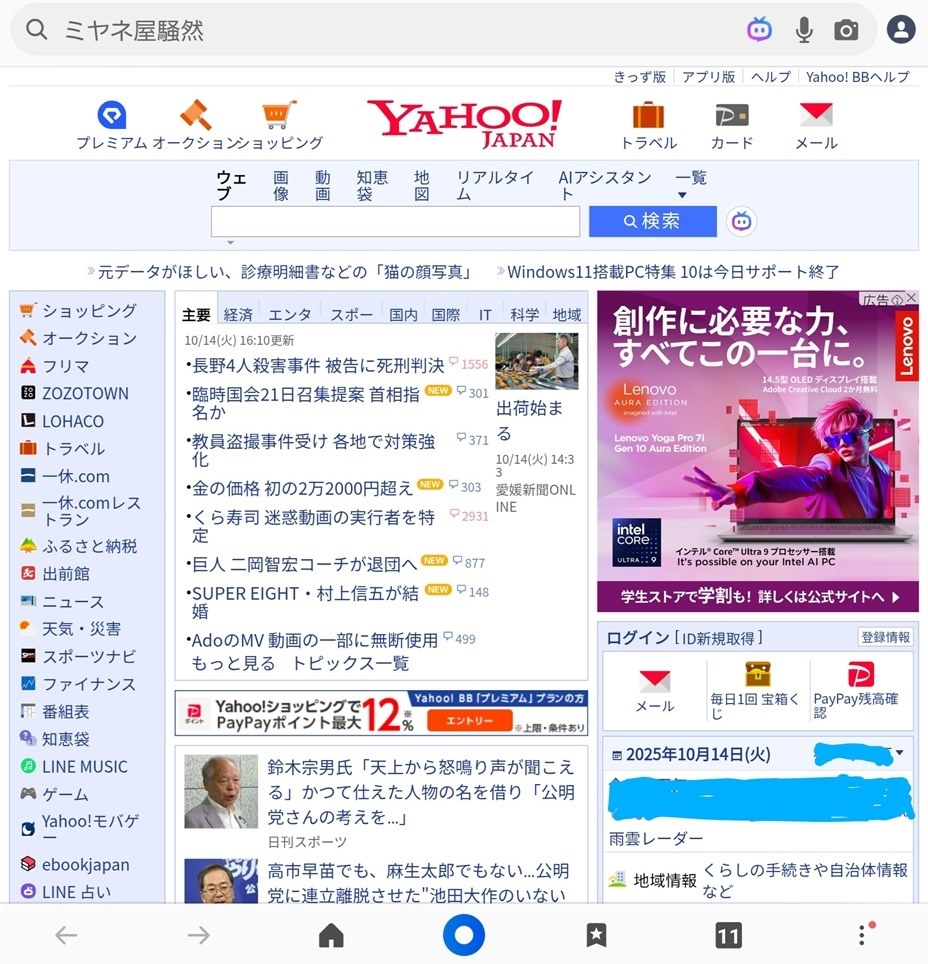Open the tab switcher showing 11 tabs
Viewport: 928px width, 964px height.
729,936
